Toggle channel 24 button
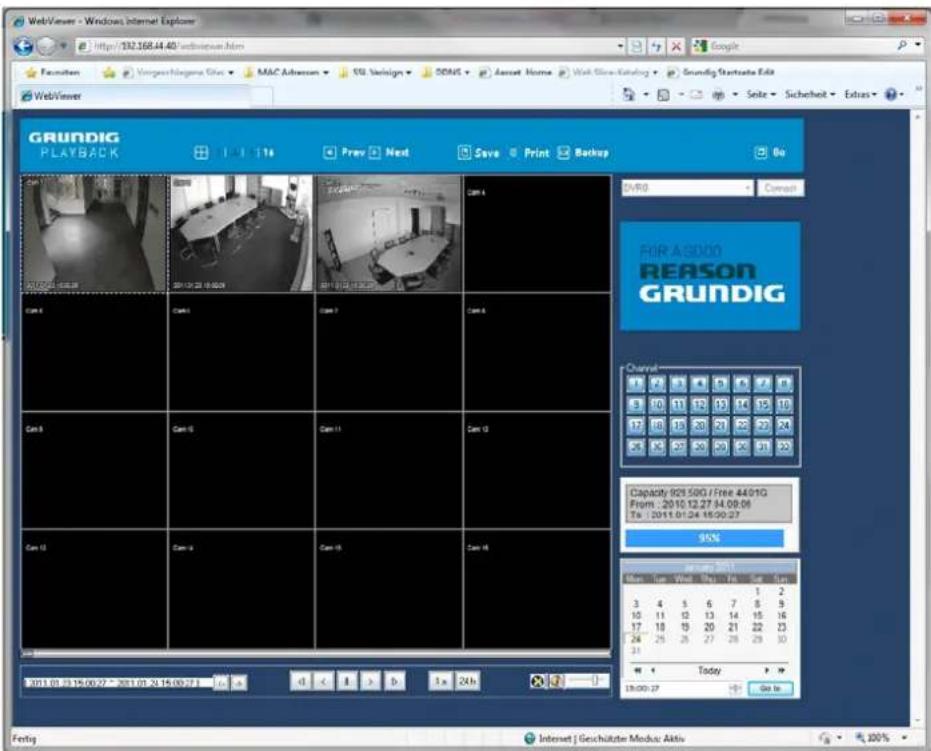Screen dimensions: 931x751 tap(784, 426)
